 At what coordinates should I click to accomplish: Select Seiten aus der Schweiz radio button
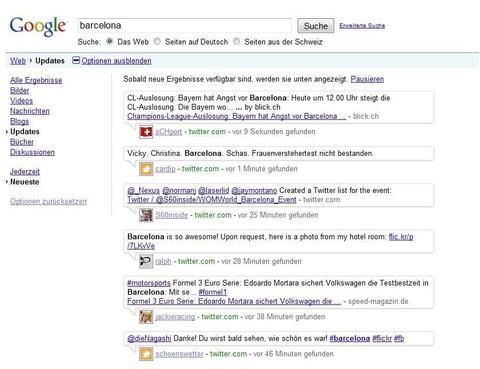pyautogui.click(x=236, y=41)
